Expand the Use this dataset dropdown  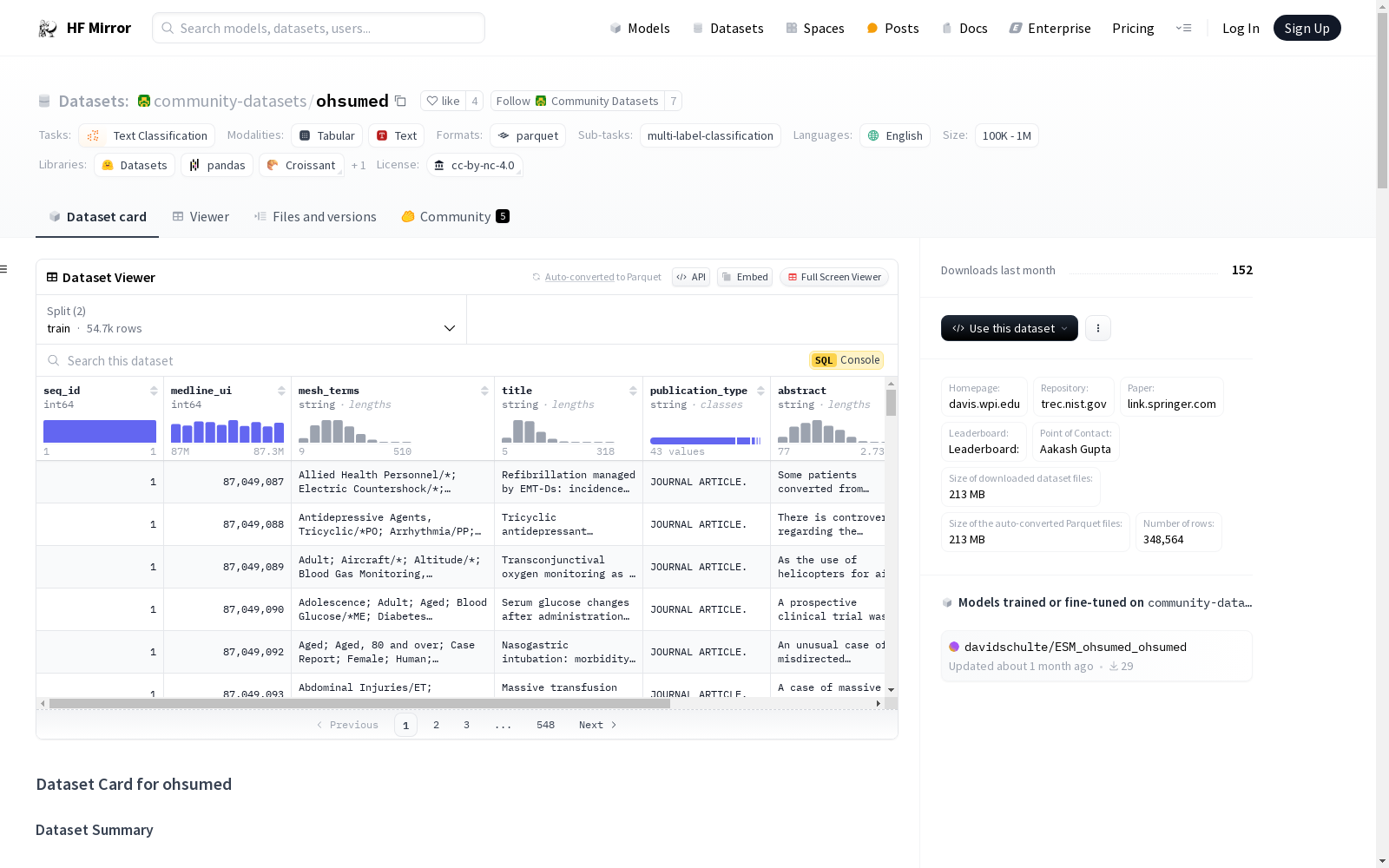[1010, 328]
